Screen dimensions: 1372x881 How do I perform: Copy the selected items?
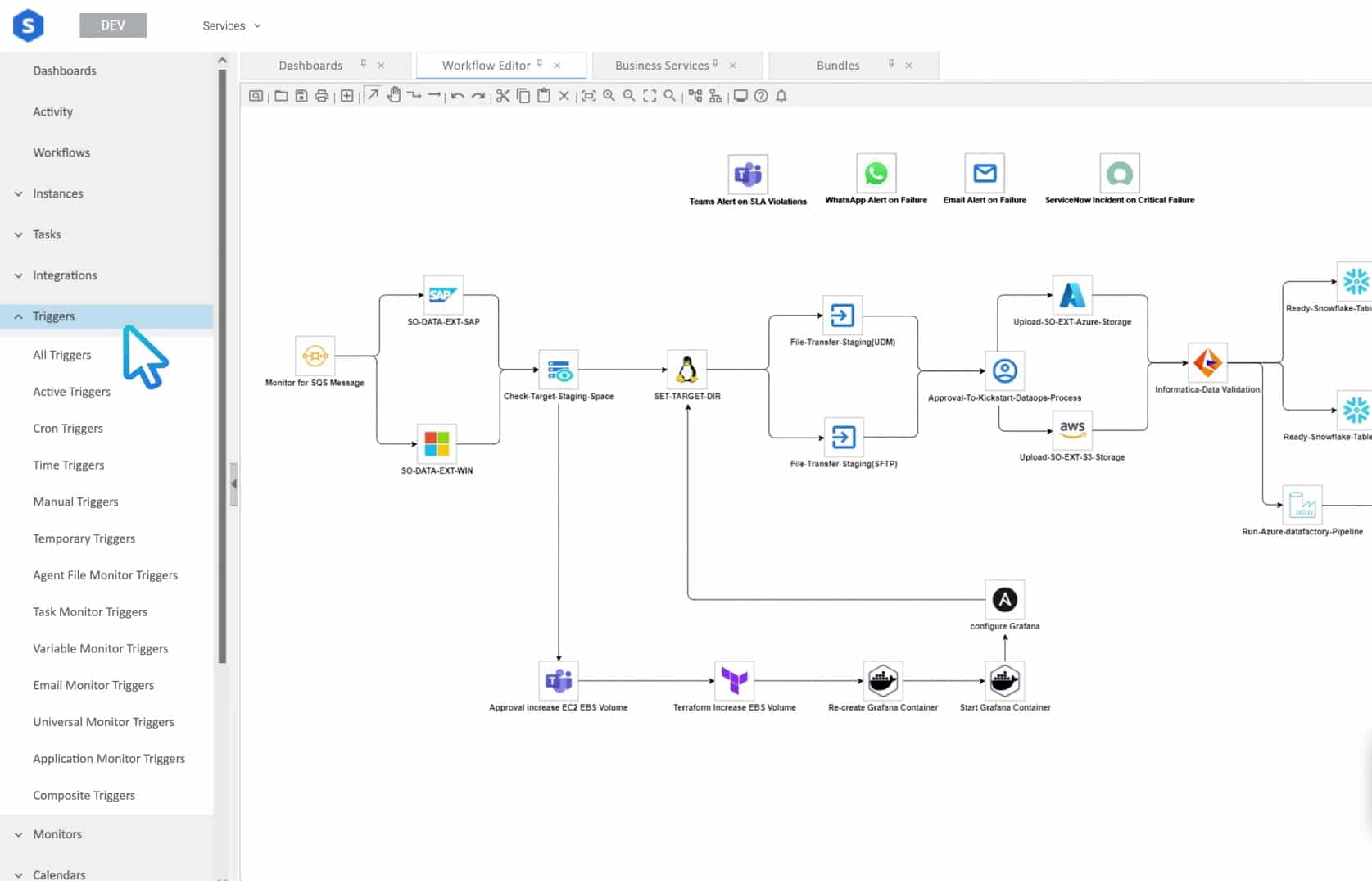click(523, 96)
